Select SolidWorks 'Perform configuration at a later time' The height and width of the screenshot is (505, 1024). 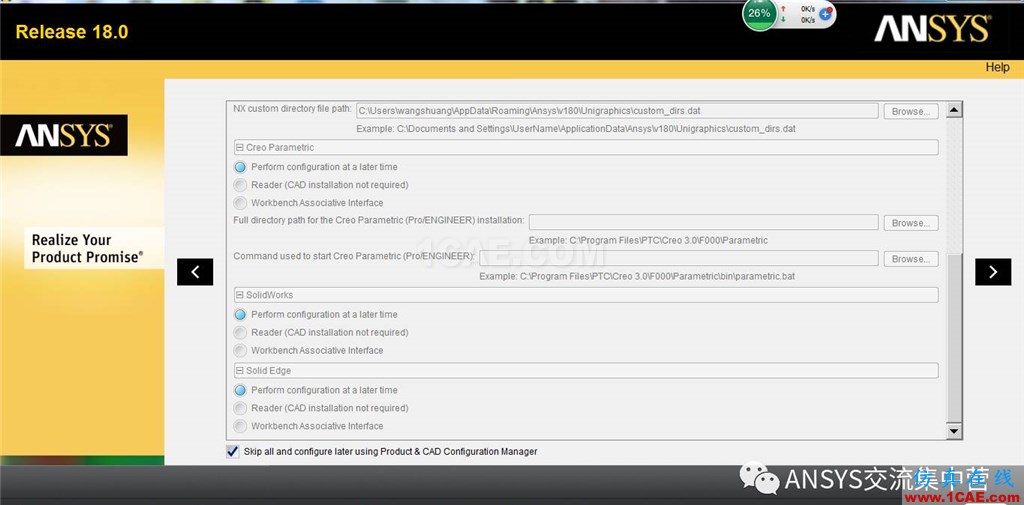click(240, 315)
